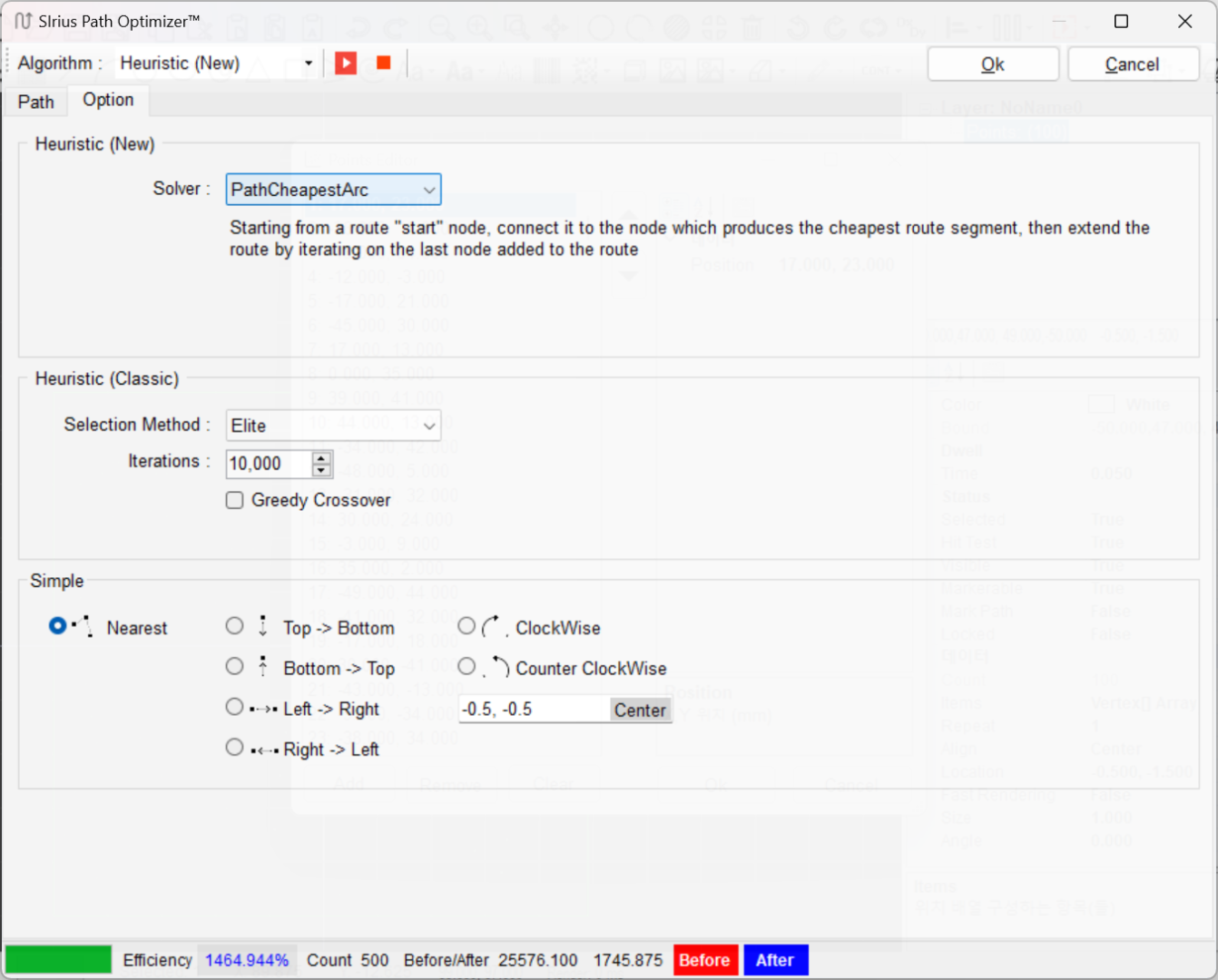Click the Right -> Left arrow icon
The height and width of the screenshot is (980, 1218).
(264, 750)
